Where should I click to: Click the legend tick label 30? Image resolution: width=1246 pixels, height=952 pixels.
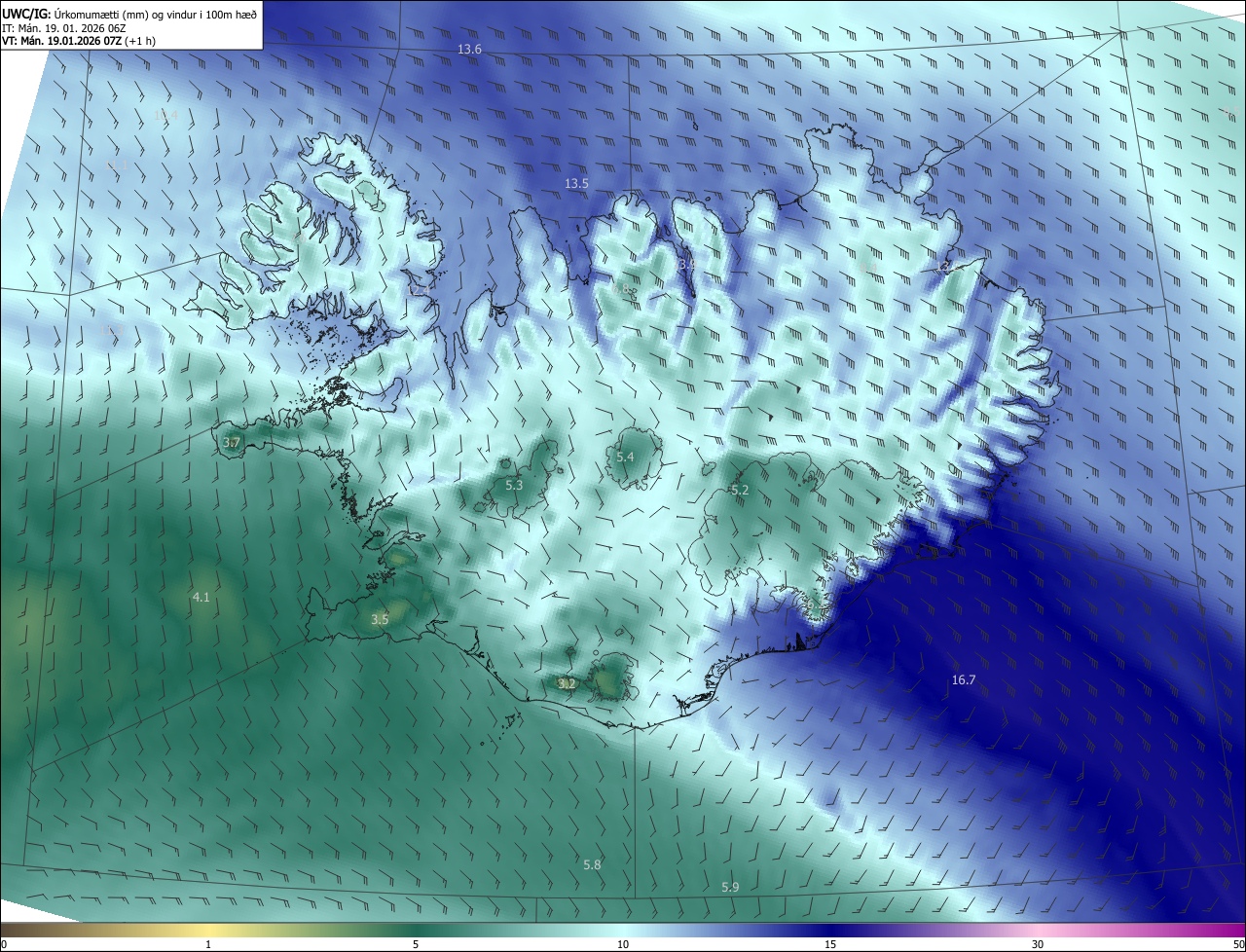1038,945
